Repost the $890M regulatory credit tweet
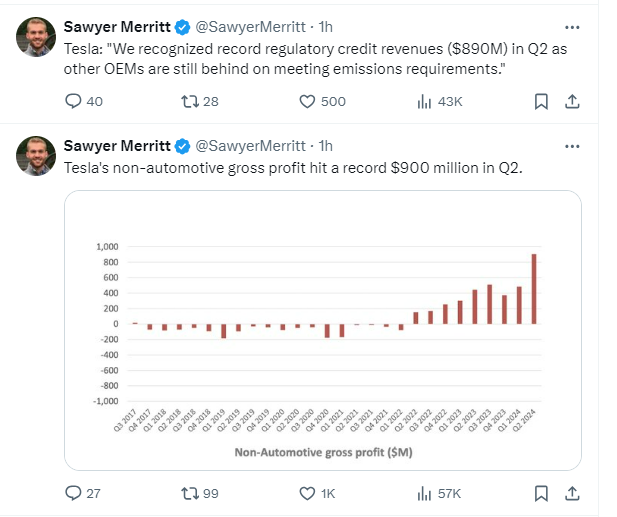The height and width of the screenshot is (517, 617). [x=200, y=102]
